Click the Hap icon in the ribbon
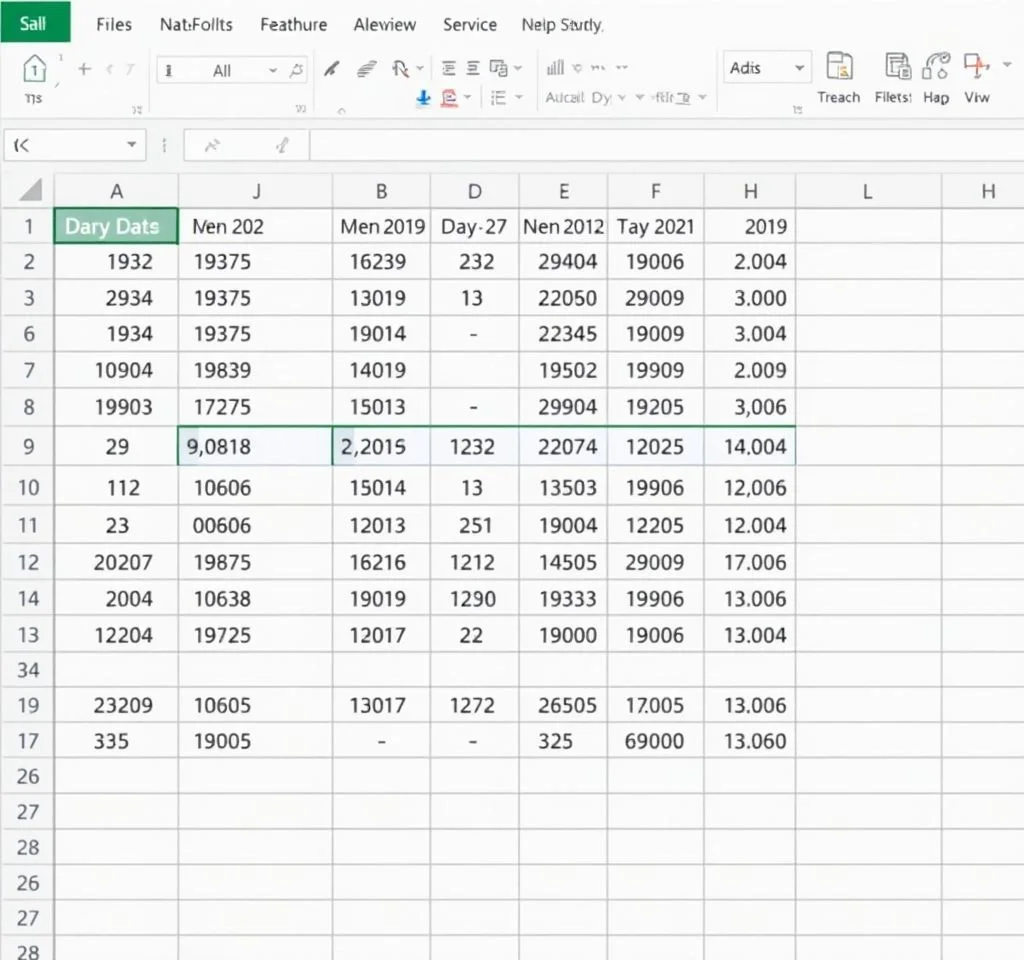Viewport: 1024px width, 960px height. (936, 68)
